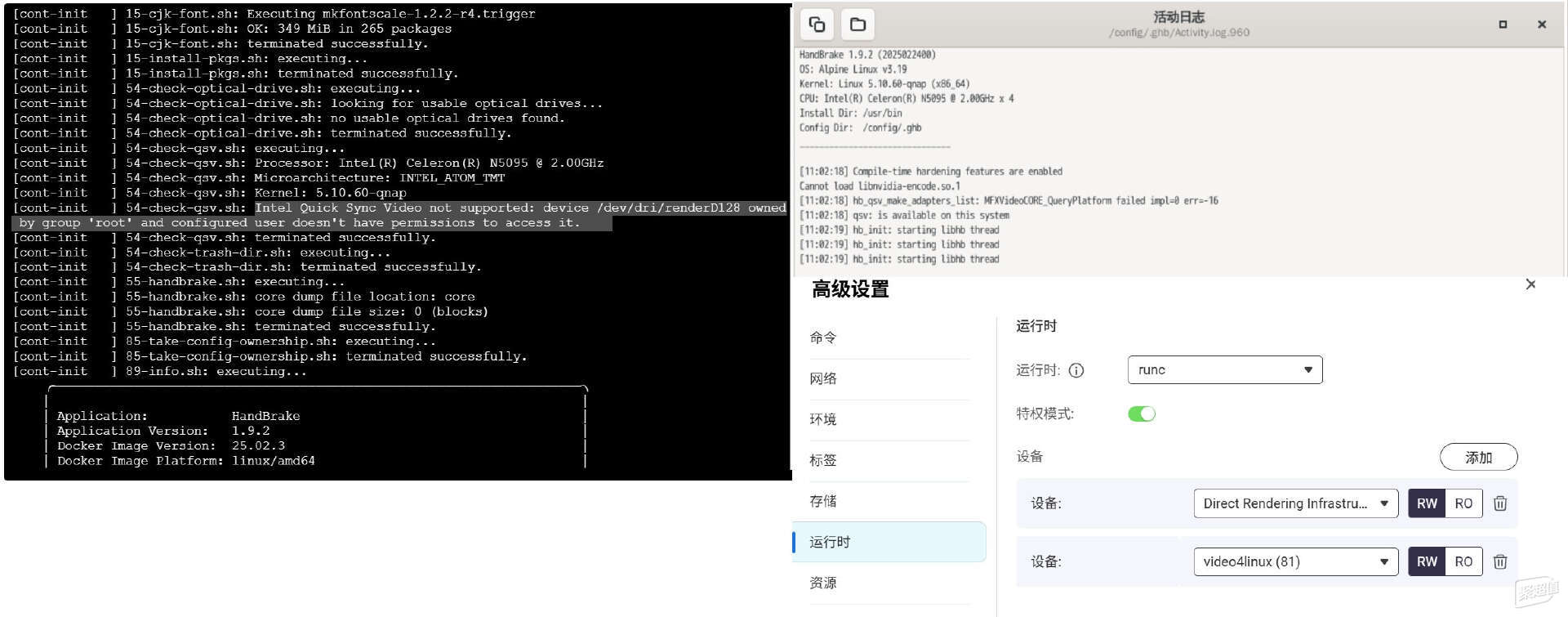Screen dimensions: 1568x617
Task: Click the 活动日志 window title
Action: [x=1178, y=16]
